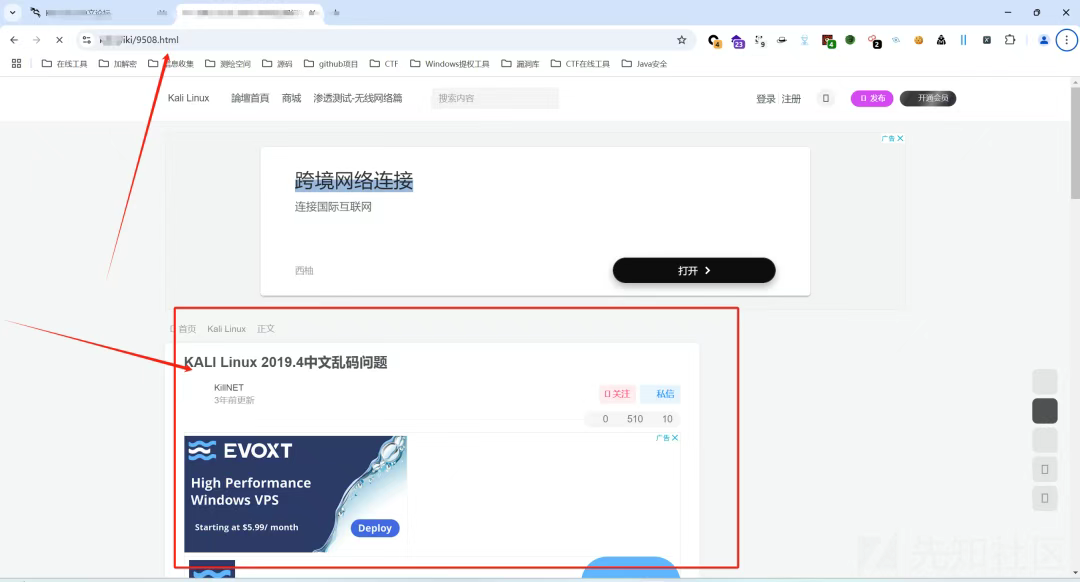Image resolution: width=1080 pixels, height=582 pixels.
Task: Open the github项目 bookmark folder
Action: 331,63
